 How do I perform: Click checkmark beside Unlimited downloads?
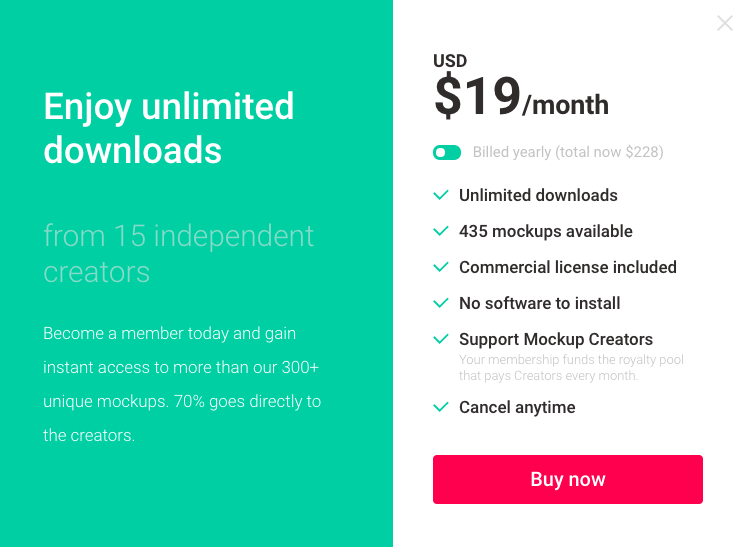click(440, 195)
